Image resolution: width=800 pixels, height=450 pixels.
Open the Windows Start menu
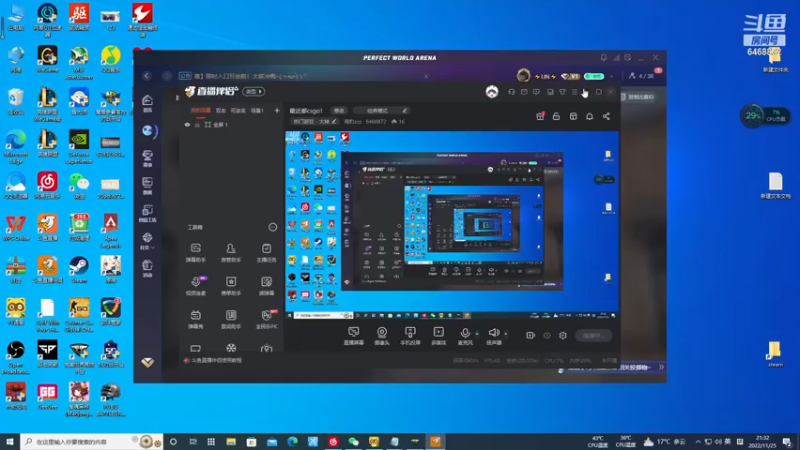coord(10,441)
